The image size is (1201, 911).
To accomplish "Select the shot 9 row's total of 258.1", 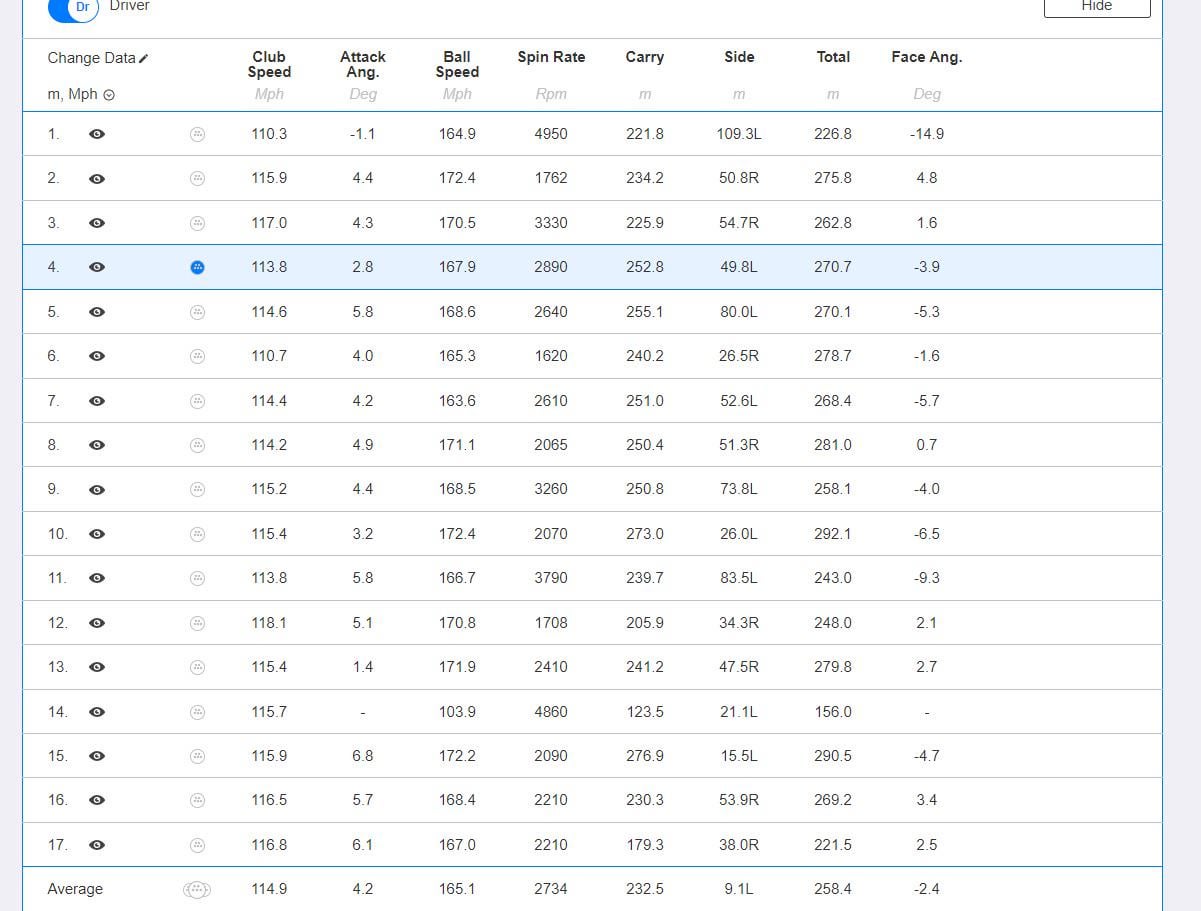I will 832,490.
